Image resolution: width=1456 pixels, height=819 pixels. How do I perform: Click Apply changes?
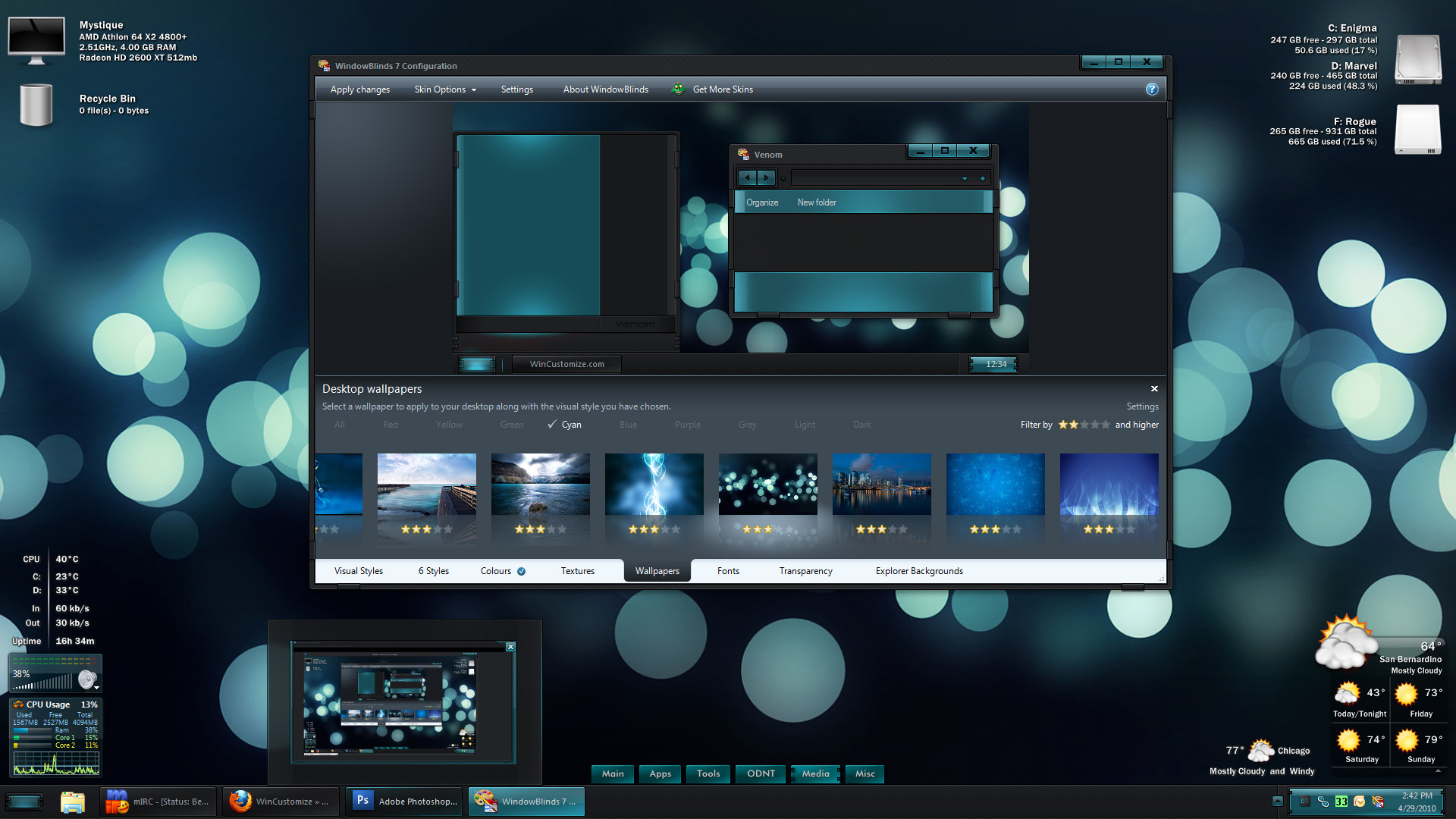point(360,89)
